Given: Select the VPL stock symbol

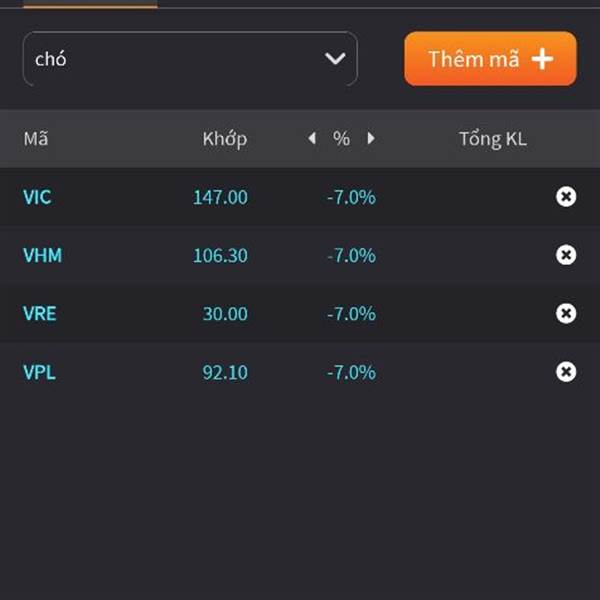Looking at the screenshot, I should (39, 372).
